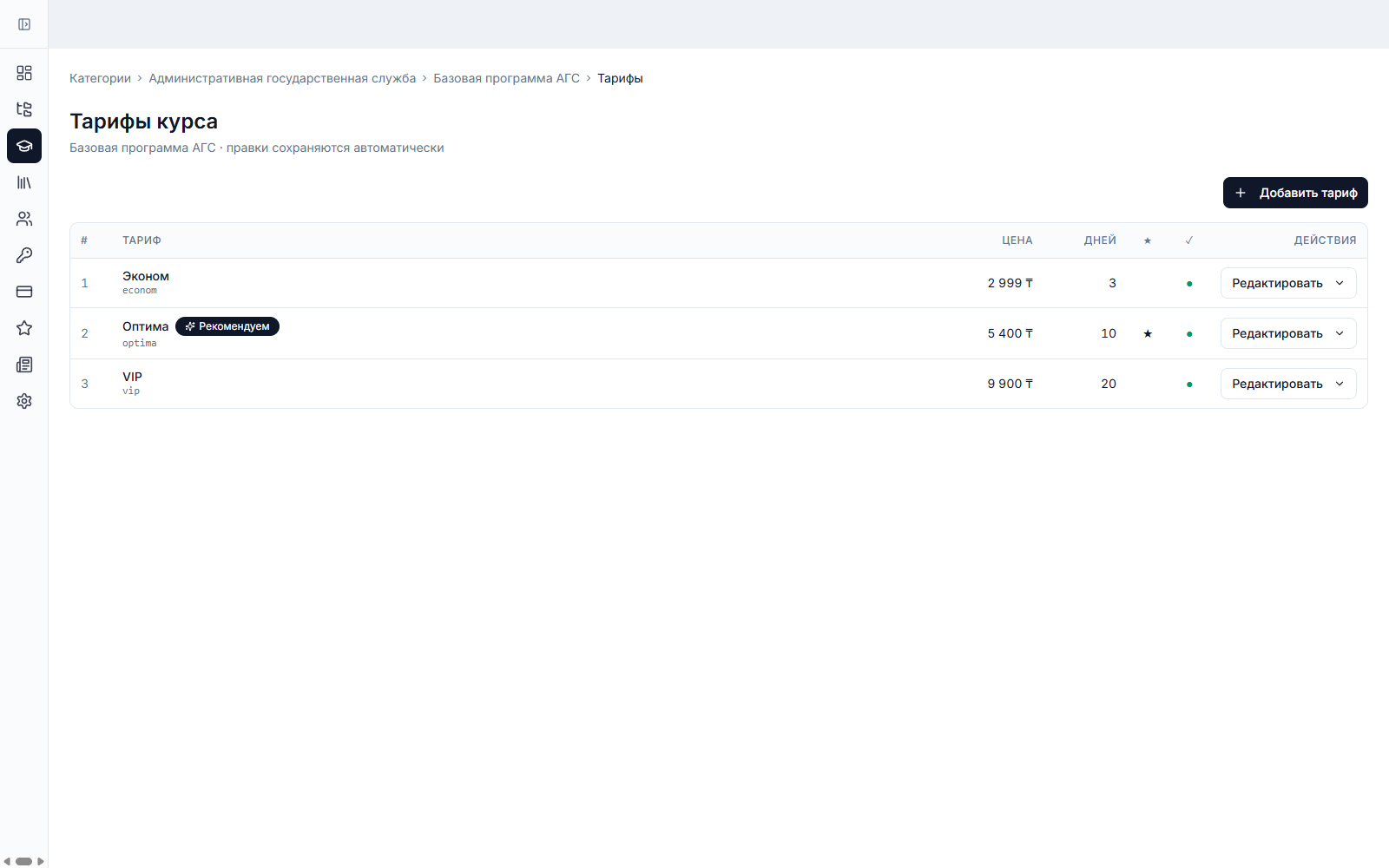The image size is (1389, 868).
Task: Click the Добавить тариф button
Action: click(1295, 193)
